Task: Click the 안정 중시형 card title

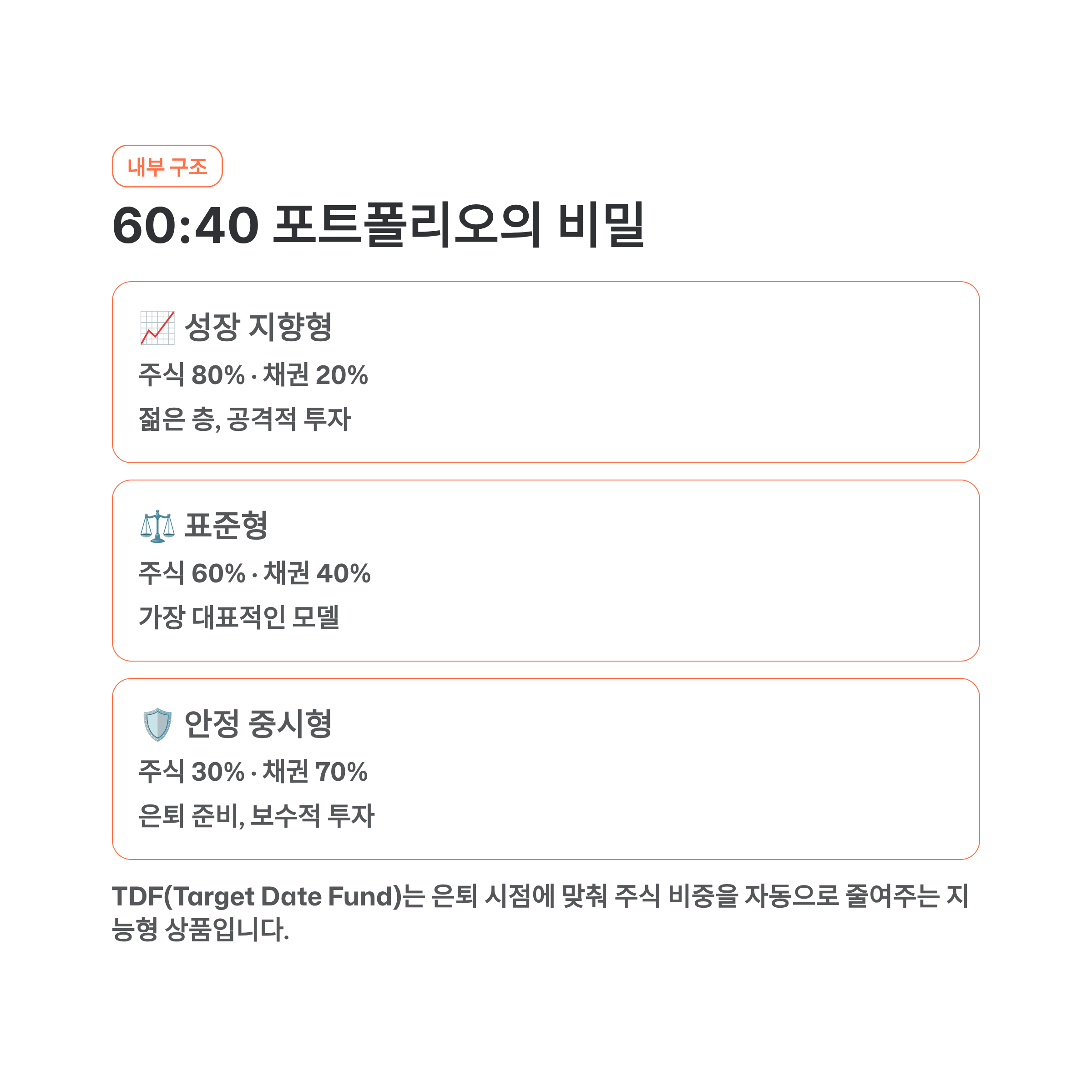Action: (x=258, y=724)
